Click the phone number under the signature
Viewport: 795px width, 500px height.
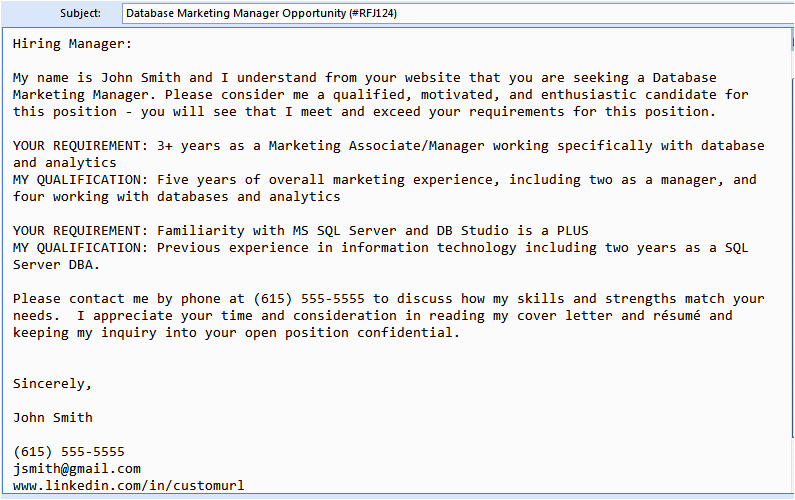(x=69, y=451)
